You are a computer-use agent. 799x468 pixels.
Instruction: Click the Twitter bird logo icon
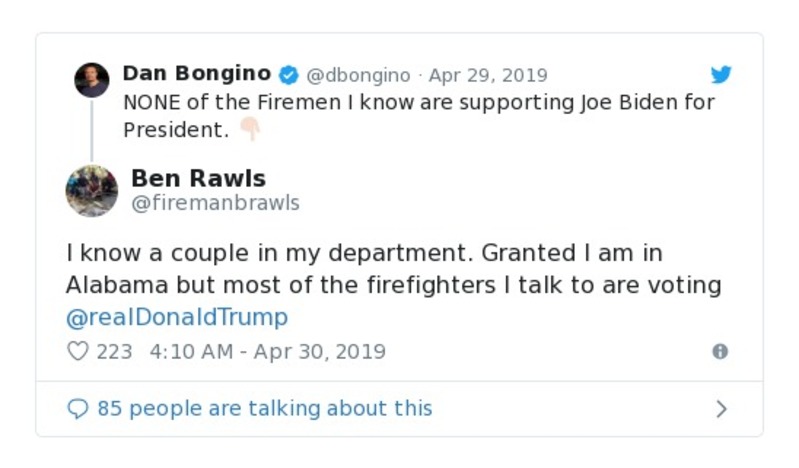click(x=721, y=75)
